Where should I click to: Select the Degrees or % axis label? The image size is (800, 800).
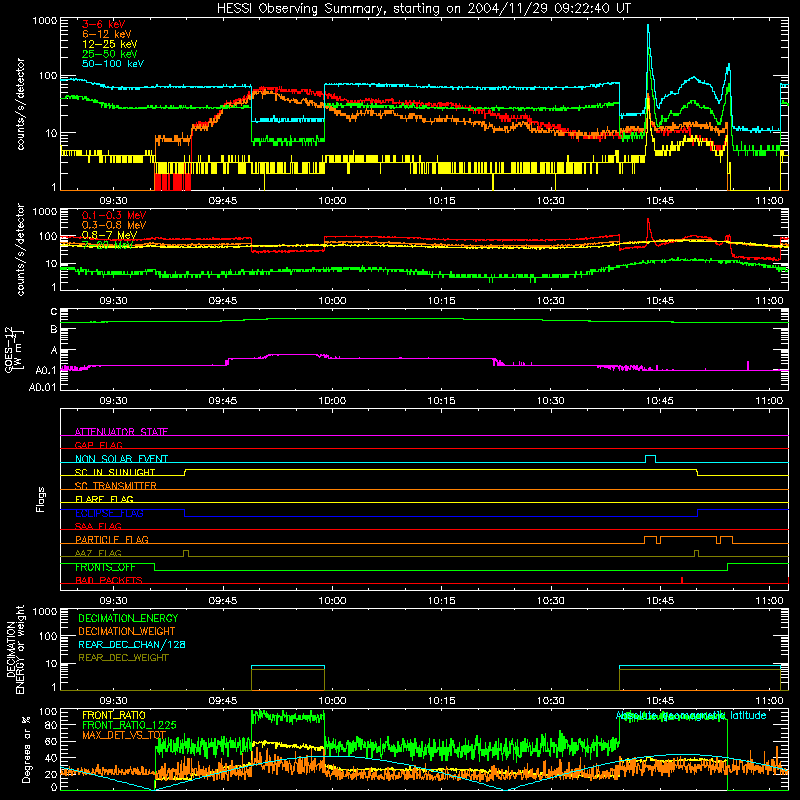click(26, 749)
